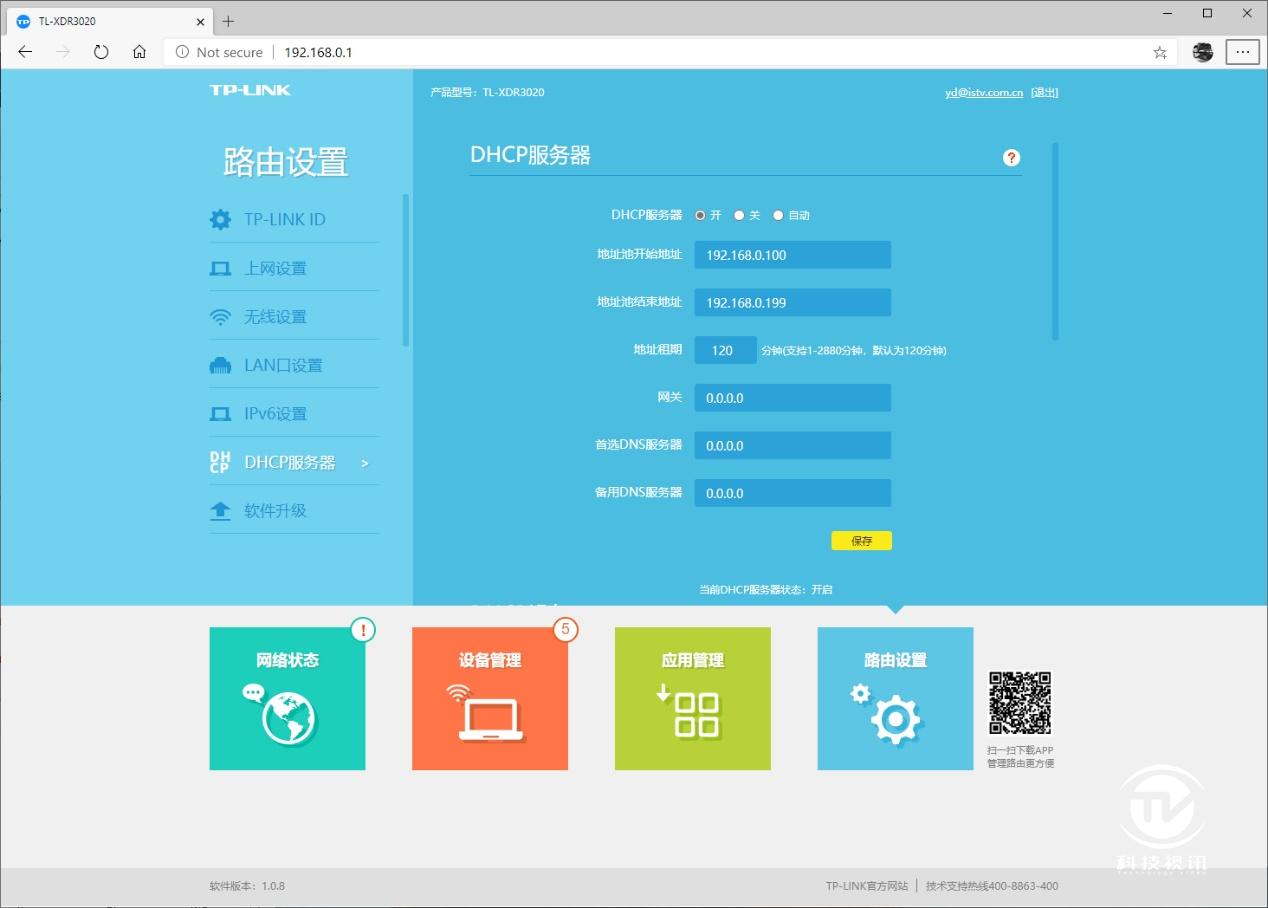
Task: Switch to the 应用管理 tab
Action: pyautogui.click(x=692, y=698)
